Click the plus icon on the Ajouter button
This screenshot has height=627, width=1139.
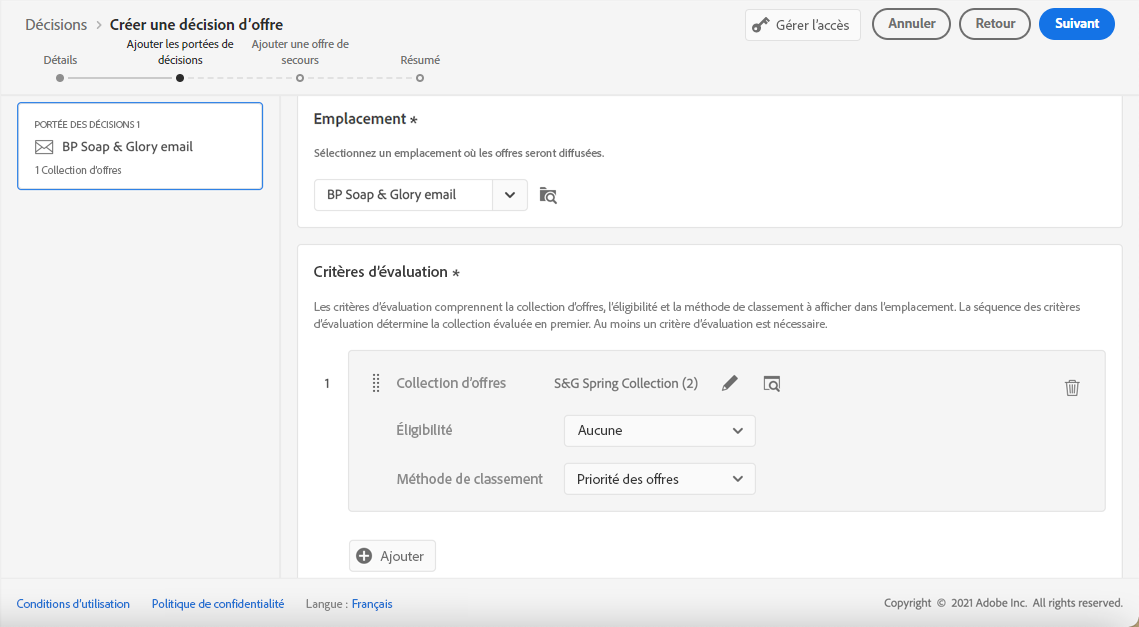[x=364, y=556]
